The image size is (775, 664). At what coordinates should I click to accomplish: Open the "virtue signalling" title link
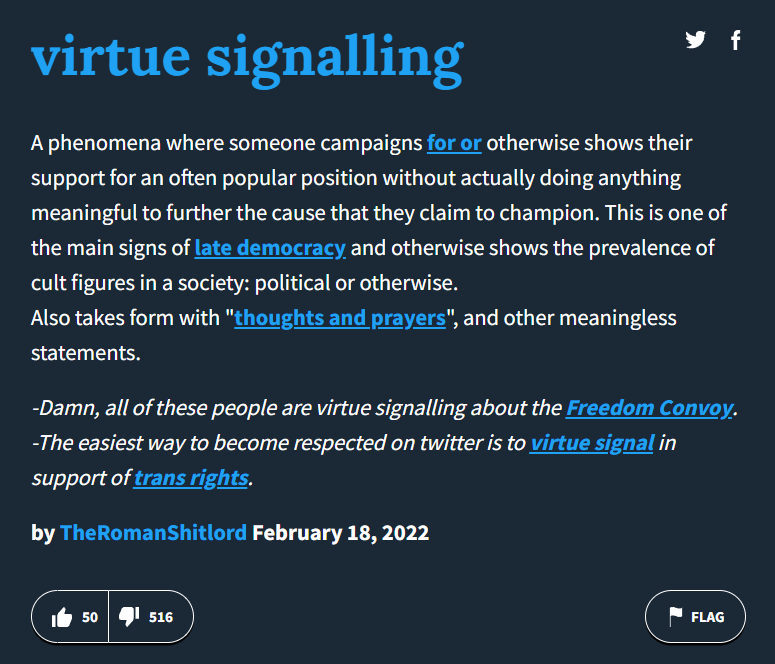pyautogui.click(x=247, y=55)
